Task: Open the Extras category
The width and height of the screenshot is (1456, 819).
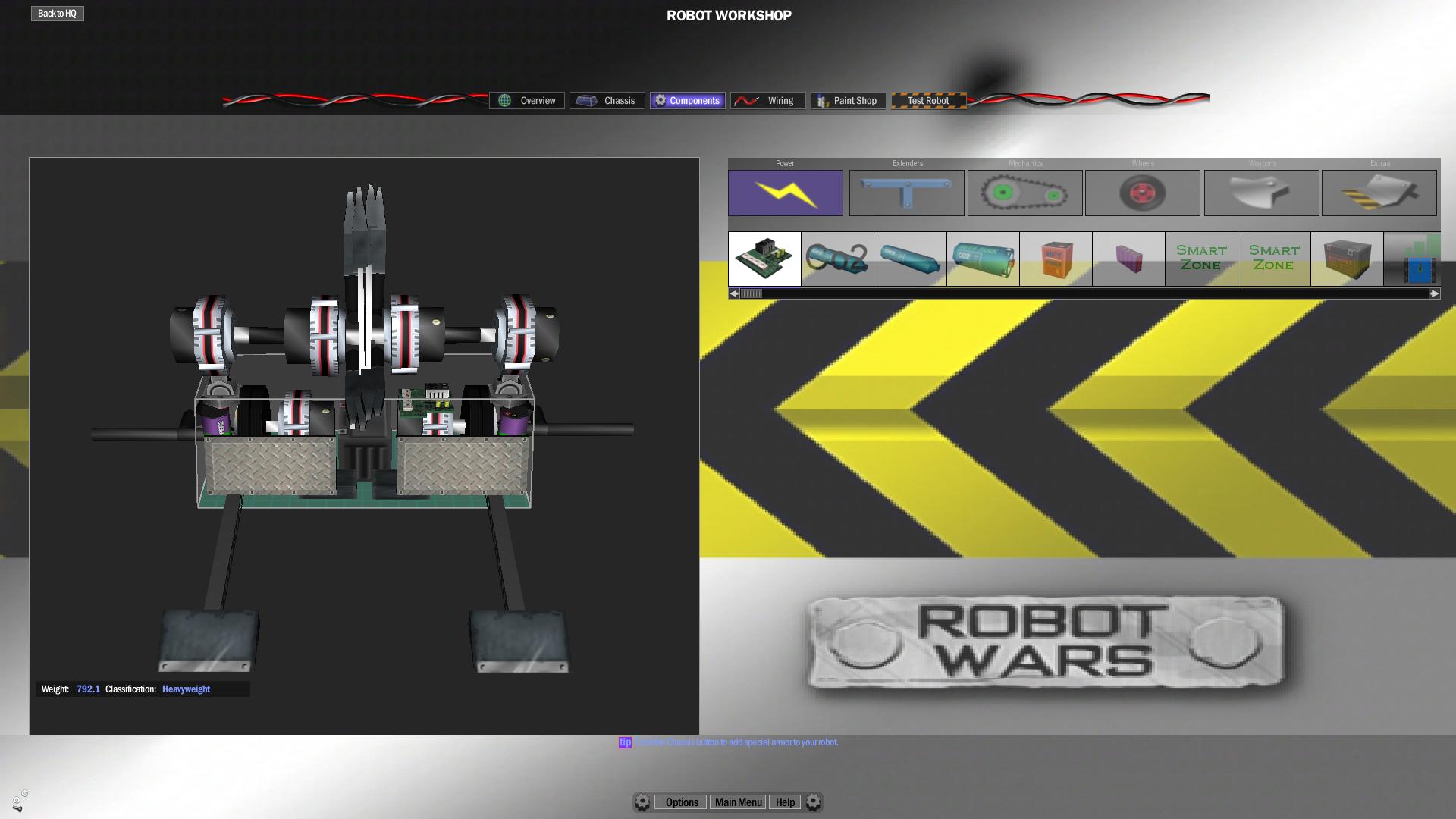Action: point(1379,193)
